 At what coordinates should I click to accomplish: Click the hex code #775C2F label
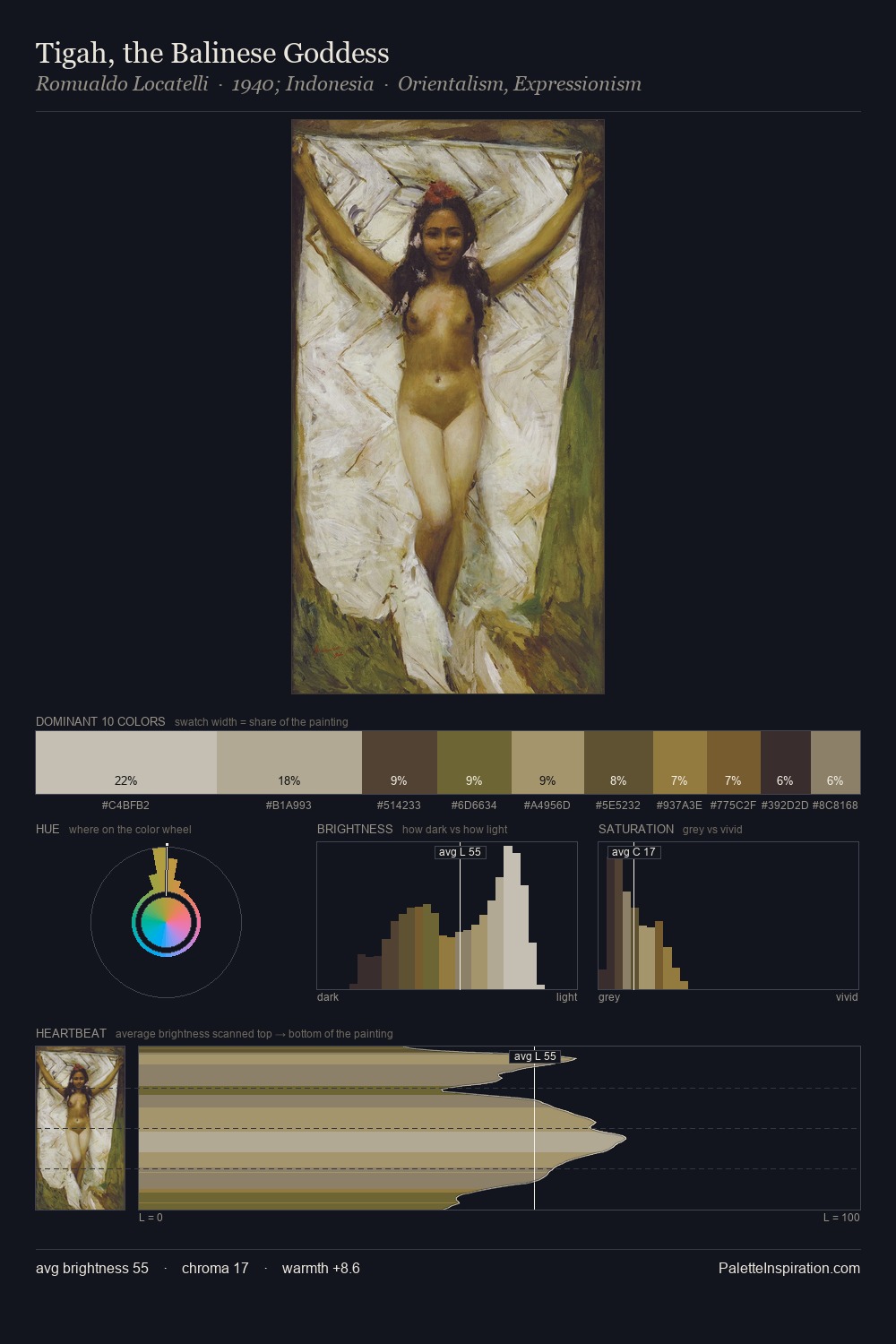733,806
